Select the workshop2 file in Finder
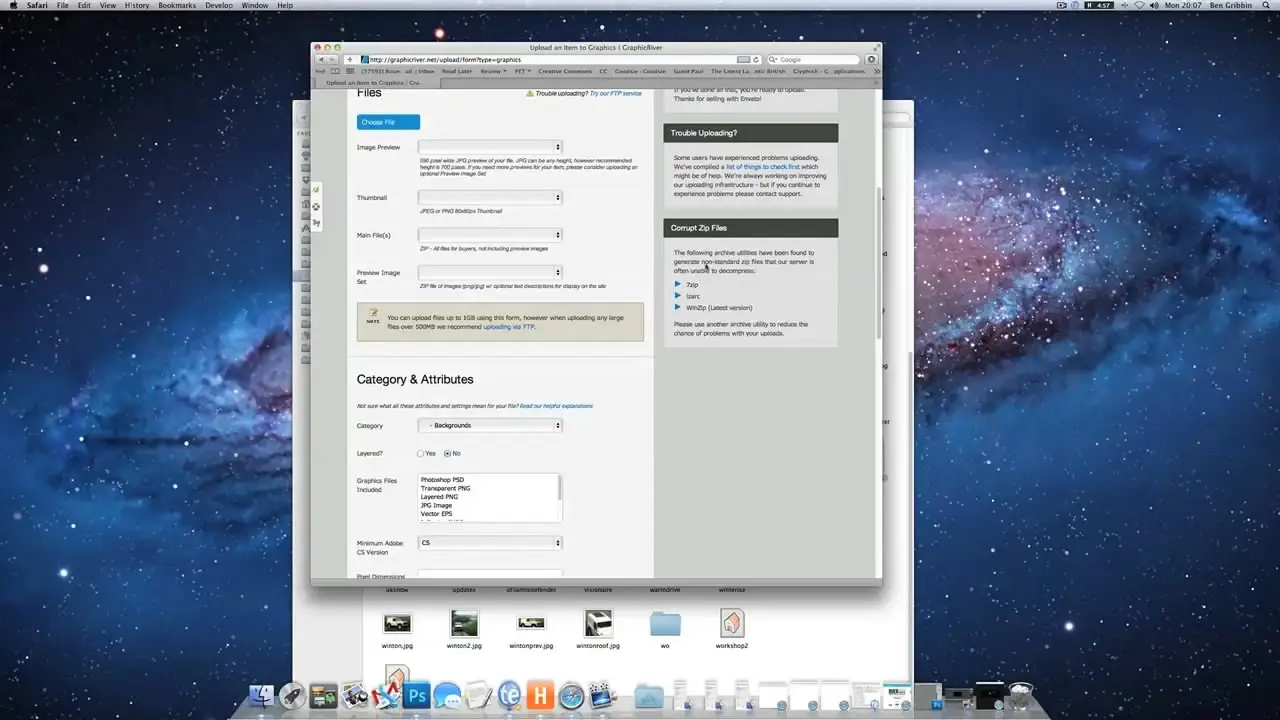This screenshot has width=1280, height=720. pyautogui.click(x=732, y=630)
